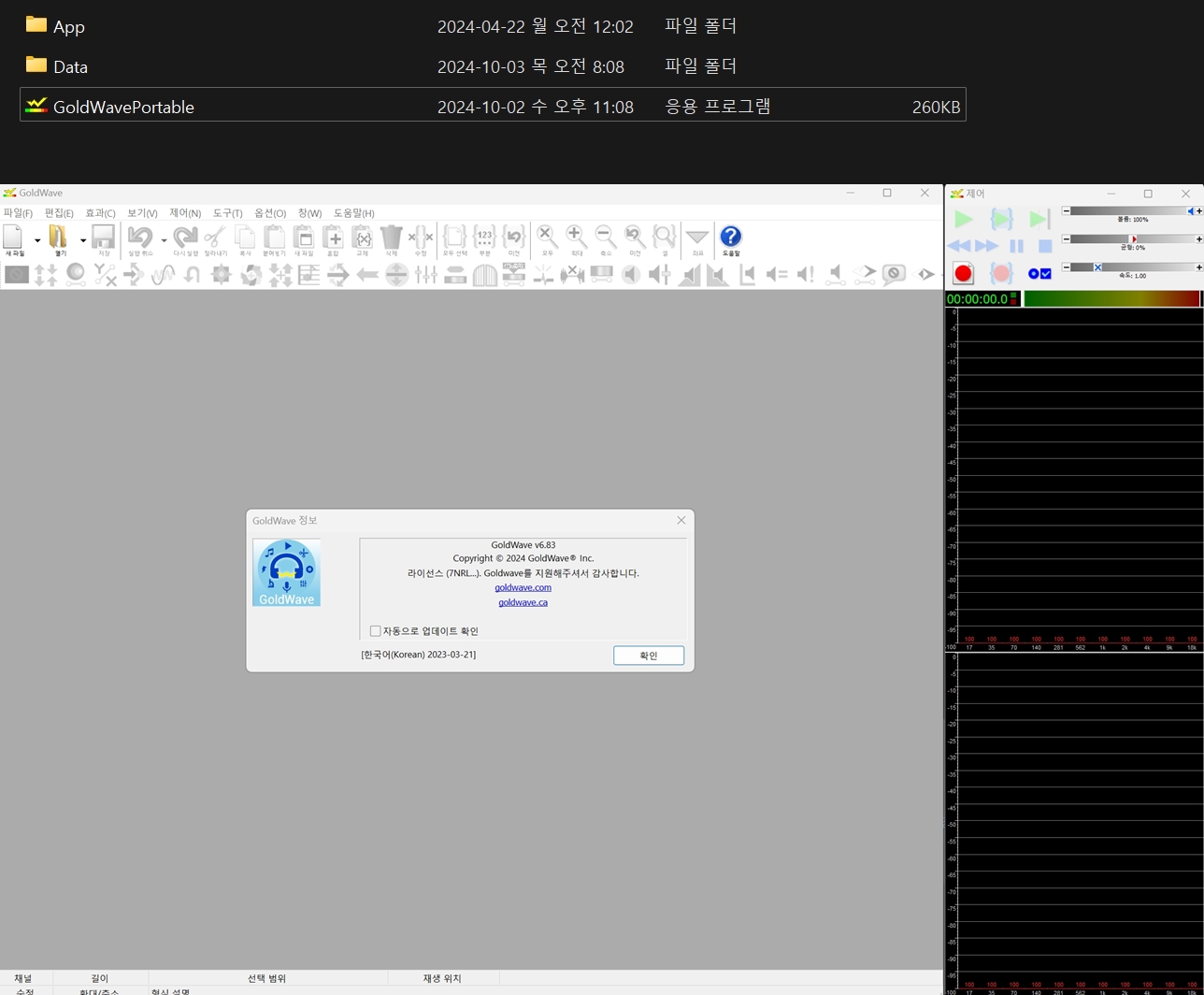The image size is (1204, 995).
Task: Expand the New File dropdown arrow
Action: pos(37,240)
